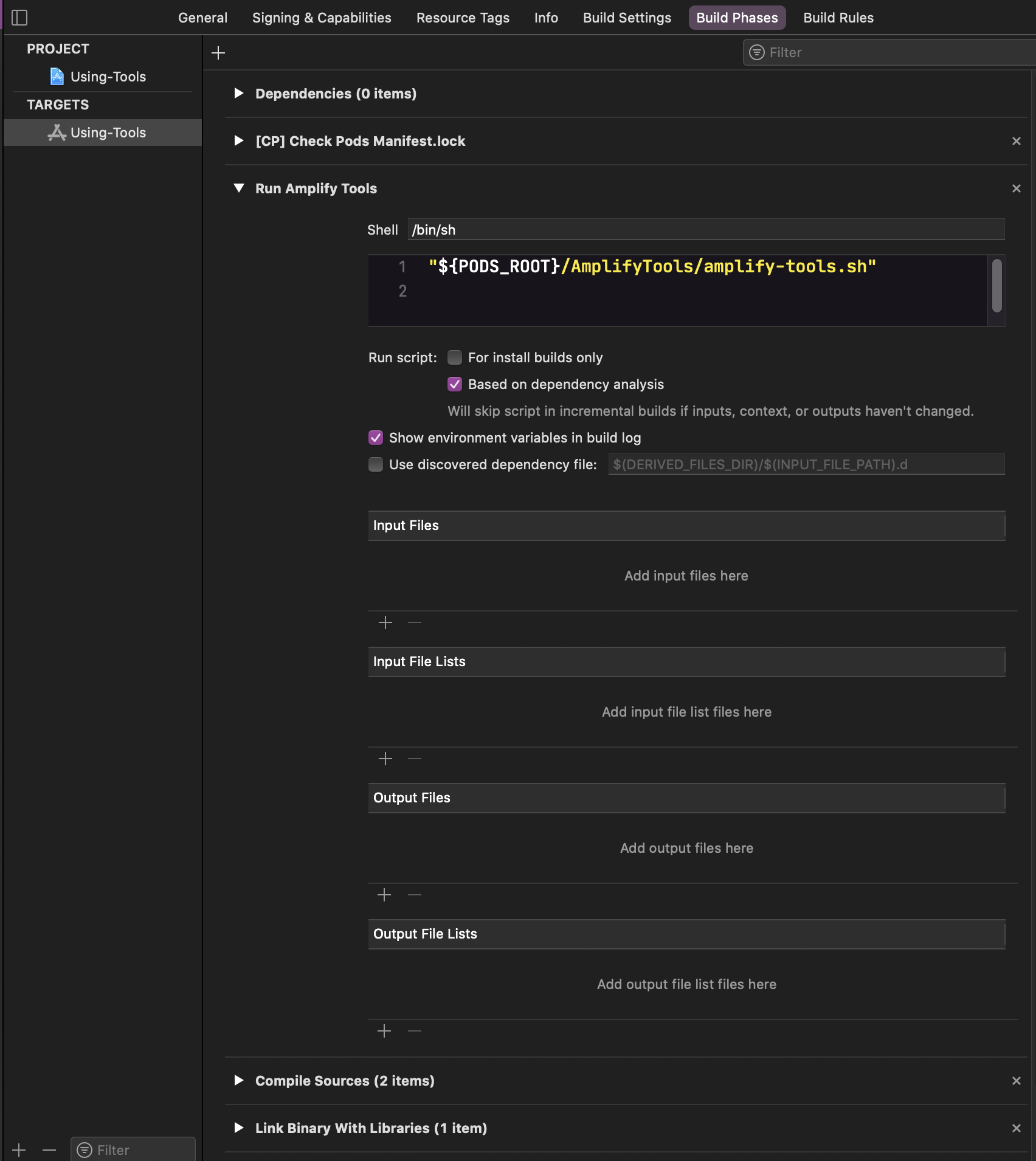
Task: Add a new target at sidebar bottom
Action: point(19,1150)
